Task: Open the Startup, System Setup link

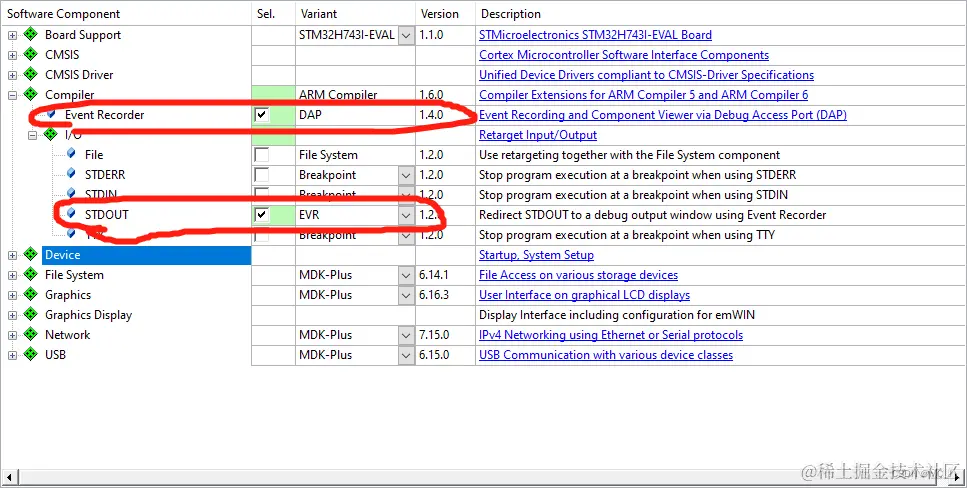Action: 537,255
